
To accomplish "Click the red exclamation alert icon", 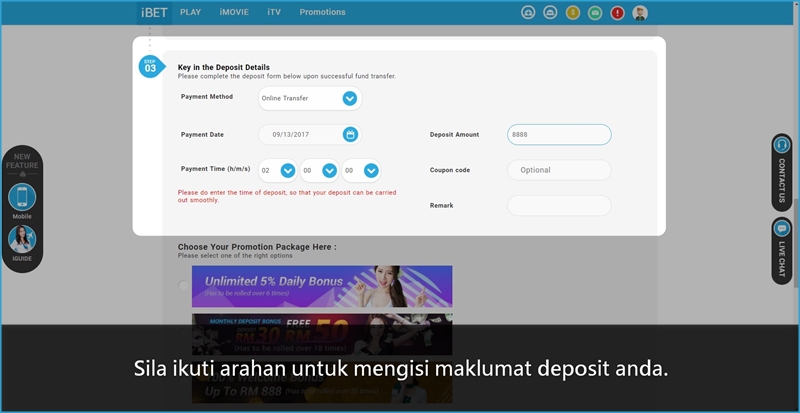I will click(x=617, y=13).
